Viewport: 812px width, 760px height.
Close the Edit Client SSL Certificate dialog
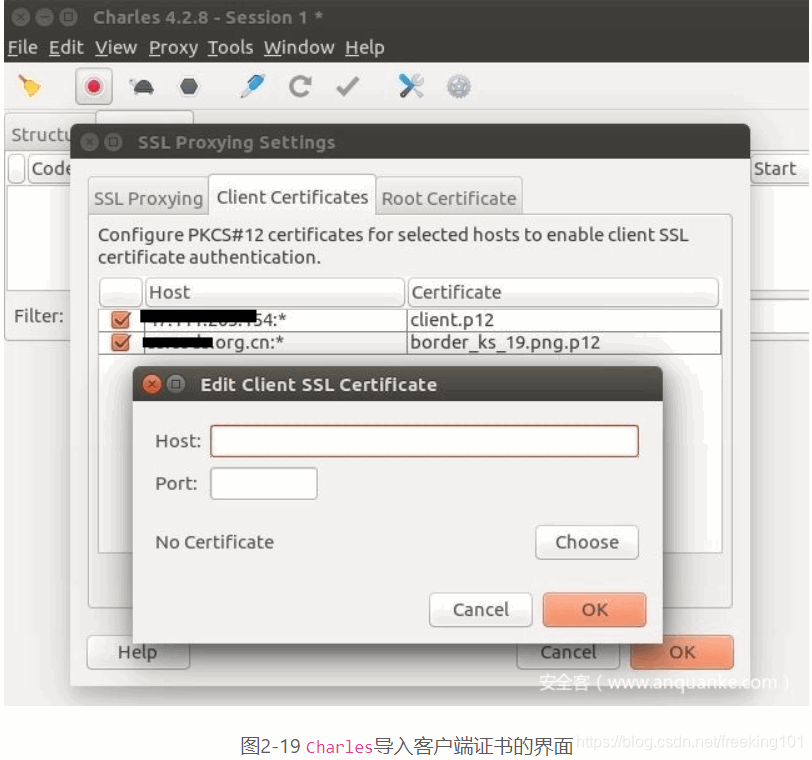point(152,384)
